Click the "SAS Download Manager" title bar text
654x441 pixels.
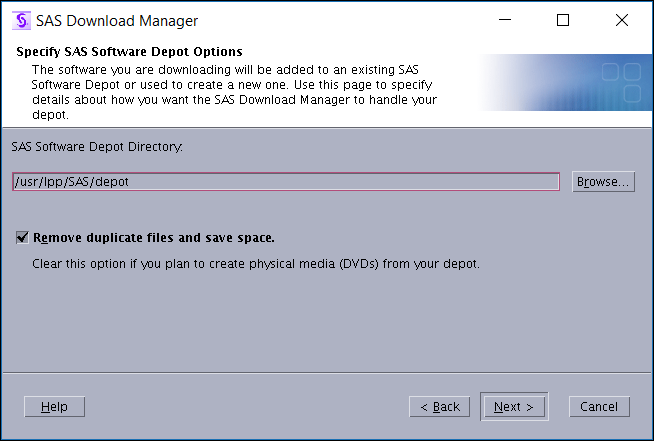117,21
